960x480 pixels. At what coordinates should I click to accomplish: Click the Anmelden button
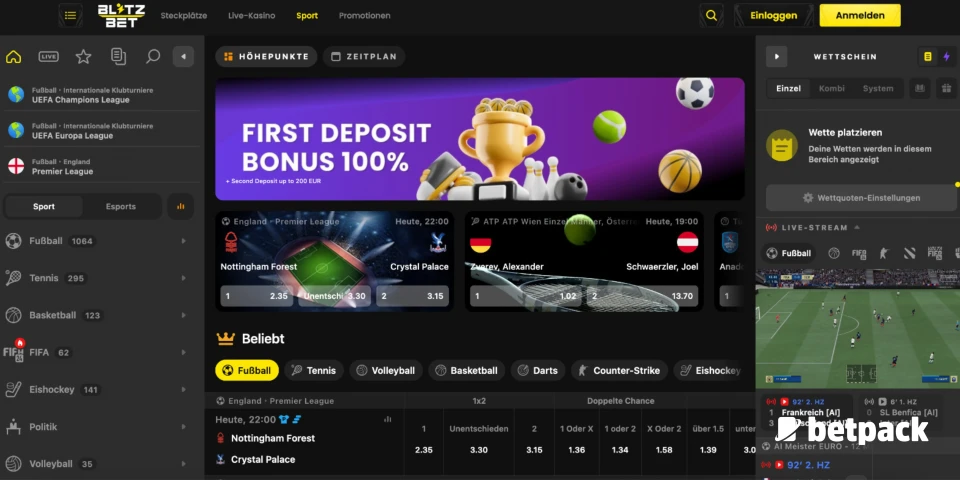pos(860,15)
